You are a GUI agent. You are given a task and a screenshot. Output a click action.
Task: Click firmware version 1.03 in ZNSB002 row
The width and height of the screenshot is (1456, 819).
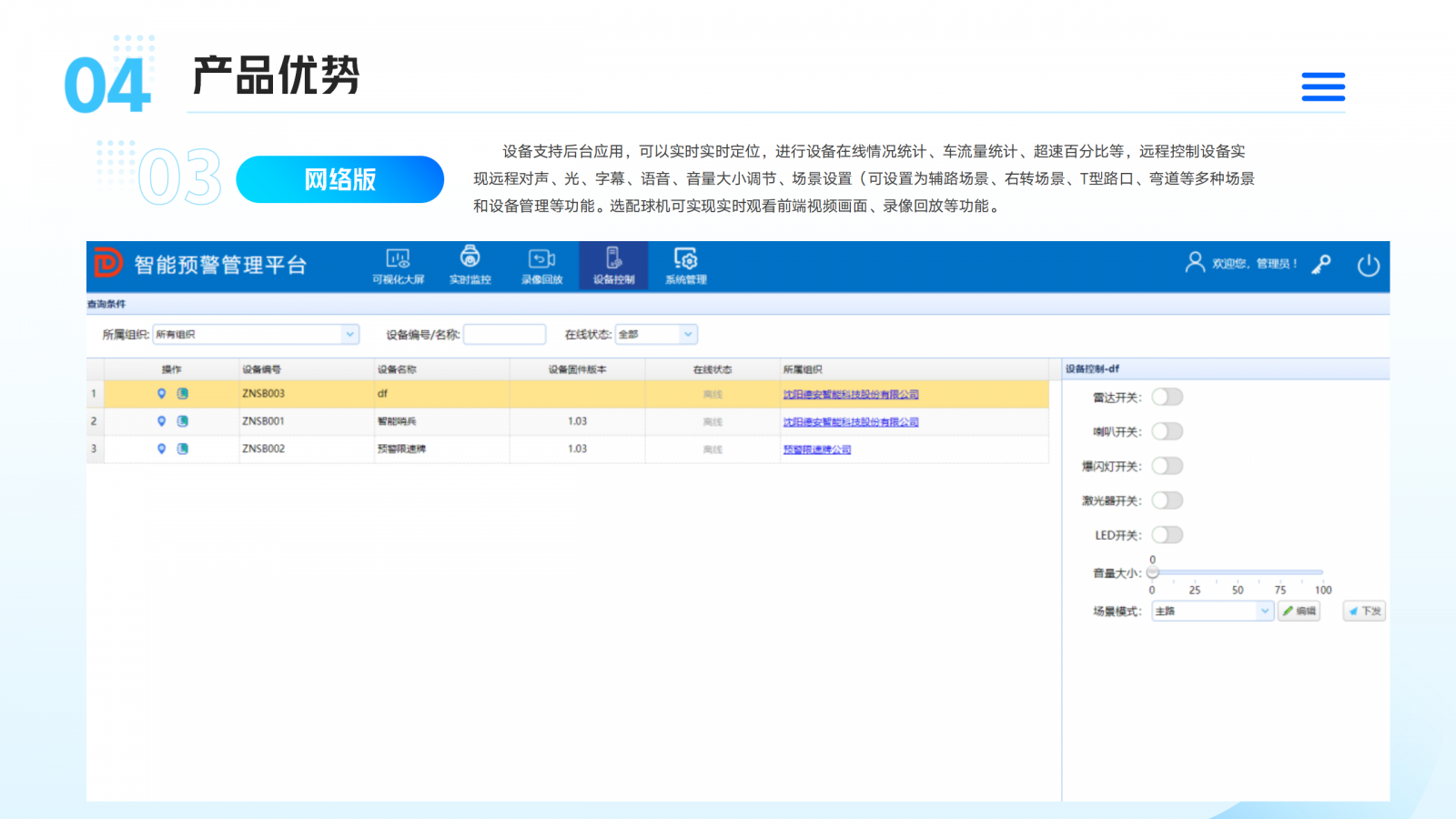[577, 449]
